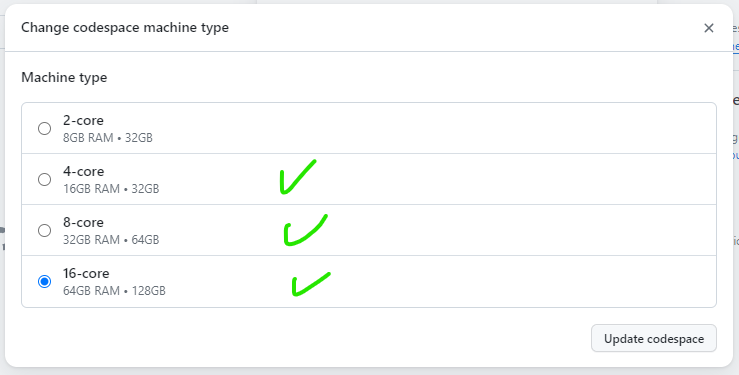Close the machine type dialog with X
The image size is (739, 375).
(708, 28)
